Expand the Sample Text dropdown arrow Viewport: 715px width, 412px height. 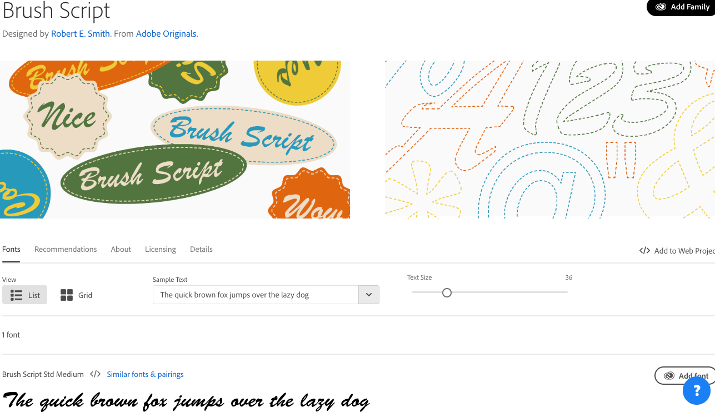pos(368,295)
